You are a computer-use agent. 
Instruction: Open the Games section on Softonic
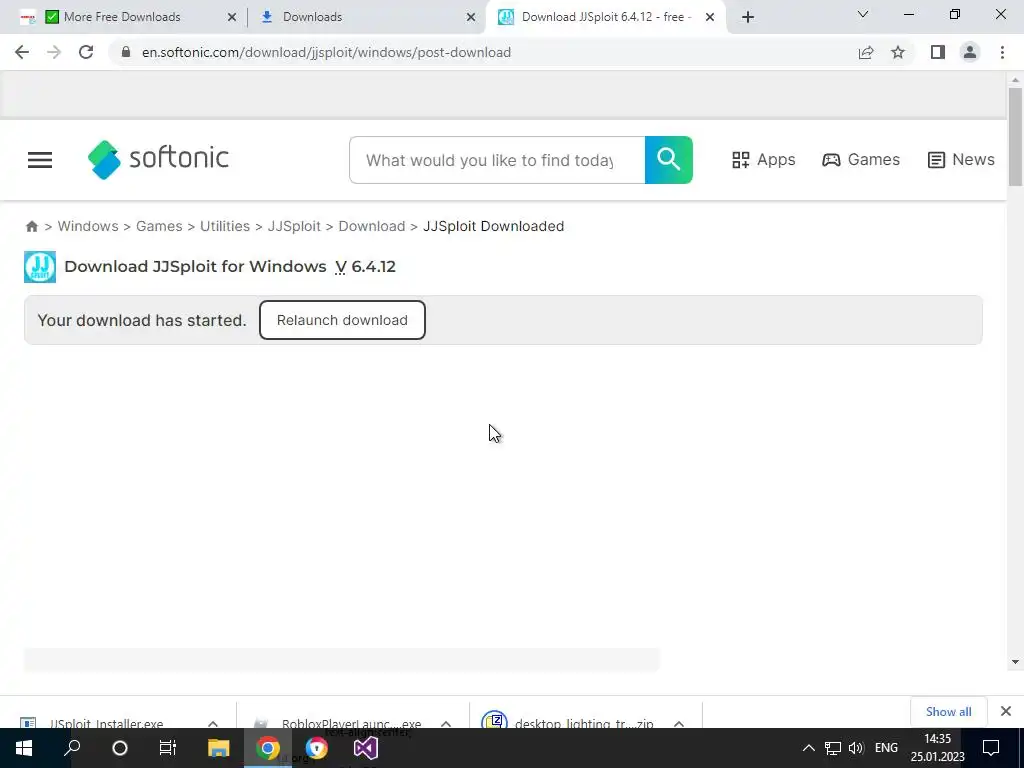[861, 160]
